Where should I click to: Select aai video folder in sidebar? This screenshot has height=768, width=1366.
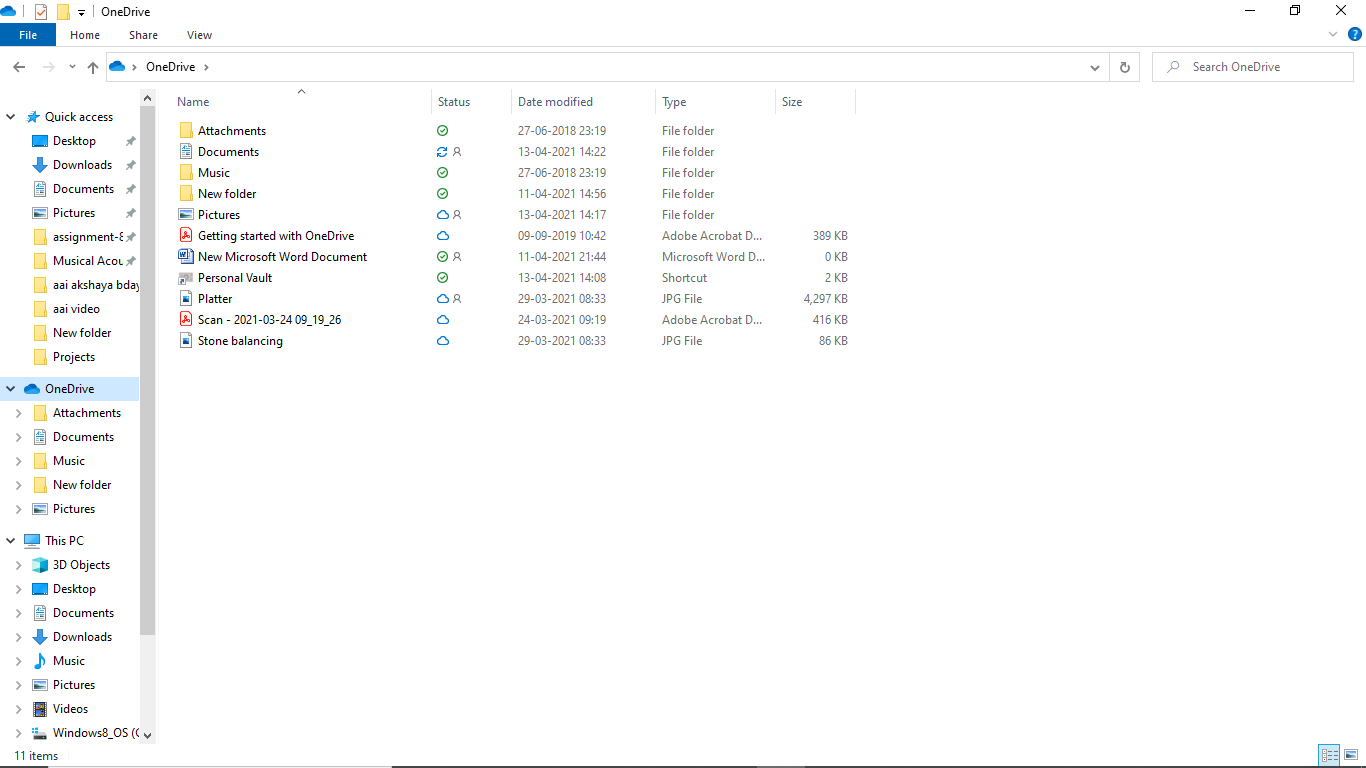coord(76,309)
